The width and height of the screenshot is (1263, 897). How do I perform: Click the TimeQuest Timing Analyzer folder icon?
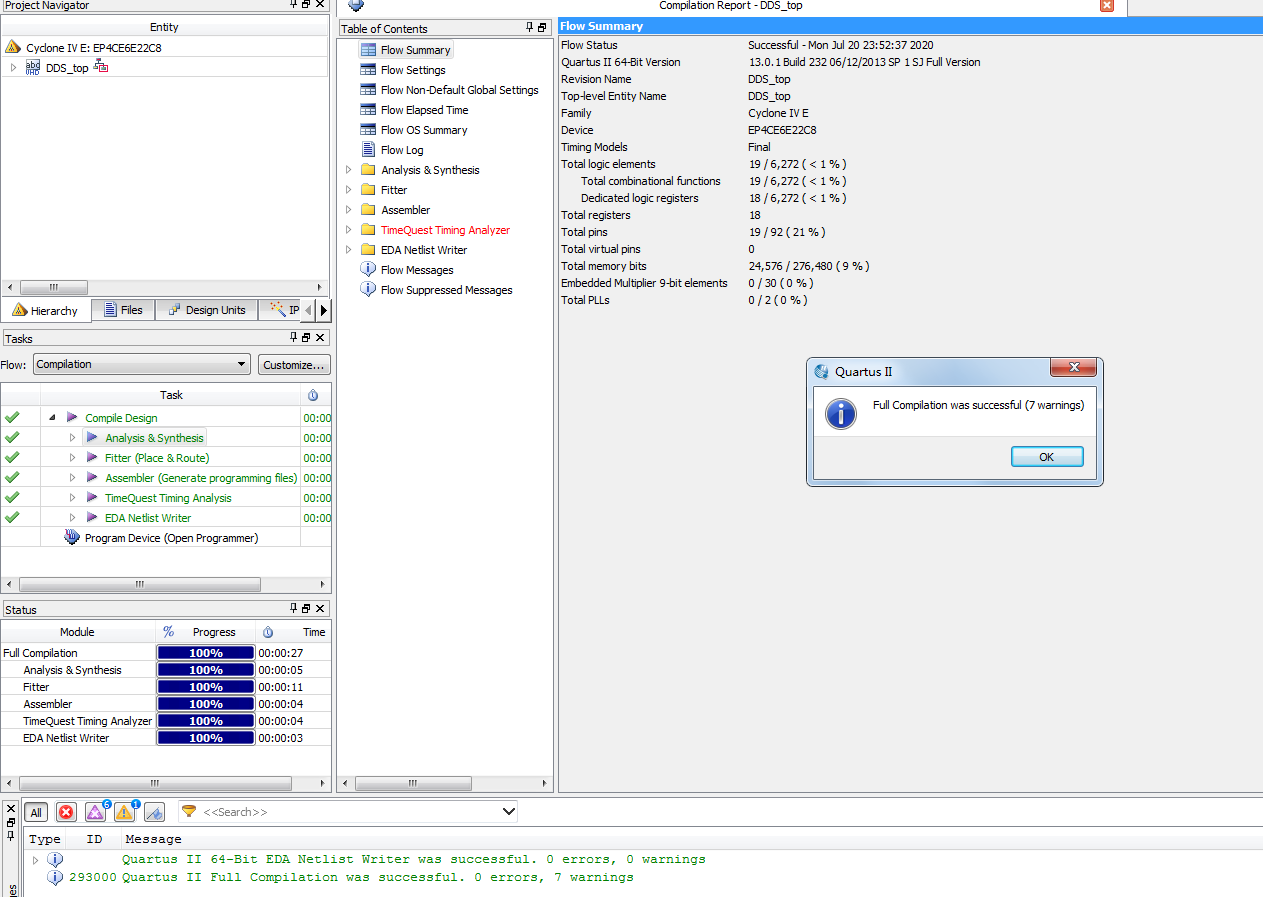pyautogui.click(x=368, y=230)
